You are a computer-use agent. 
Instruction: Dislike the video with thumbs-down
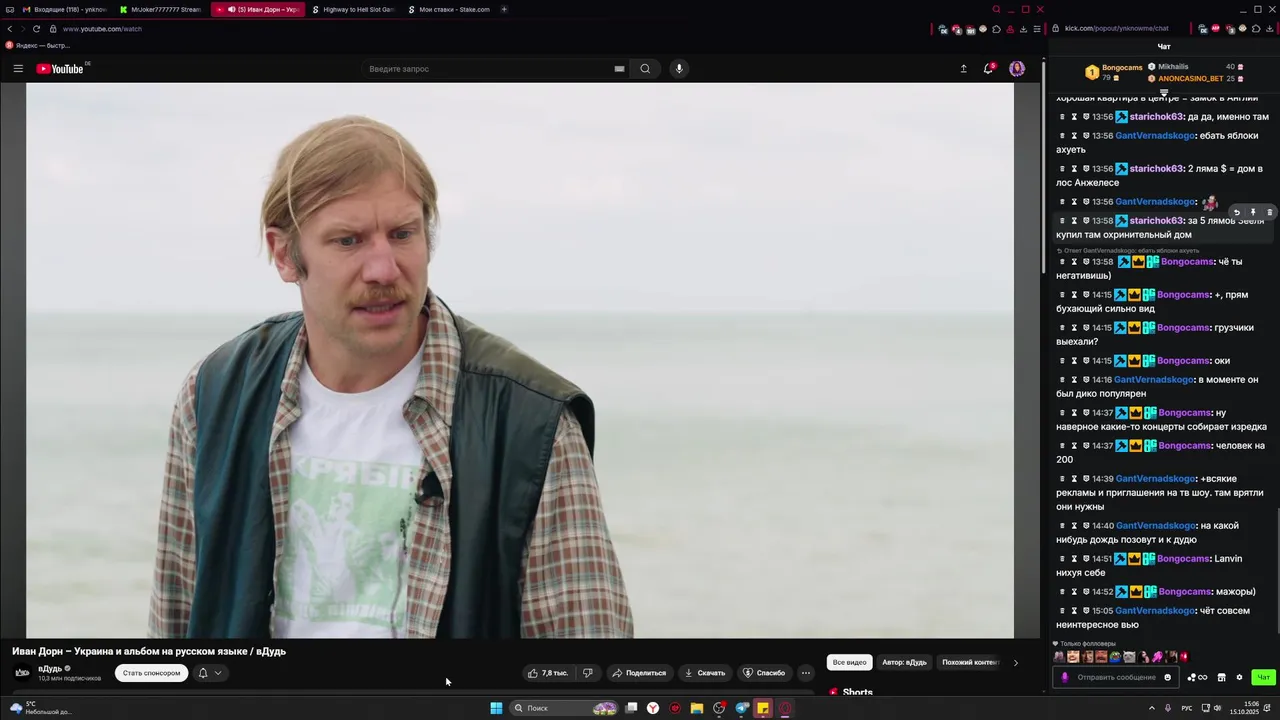(x=587, y=673)
